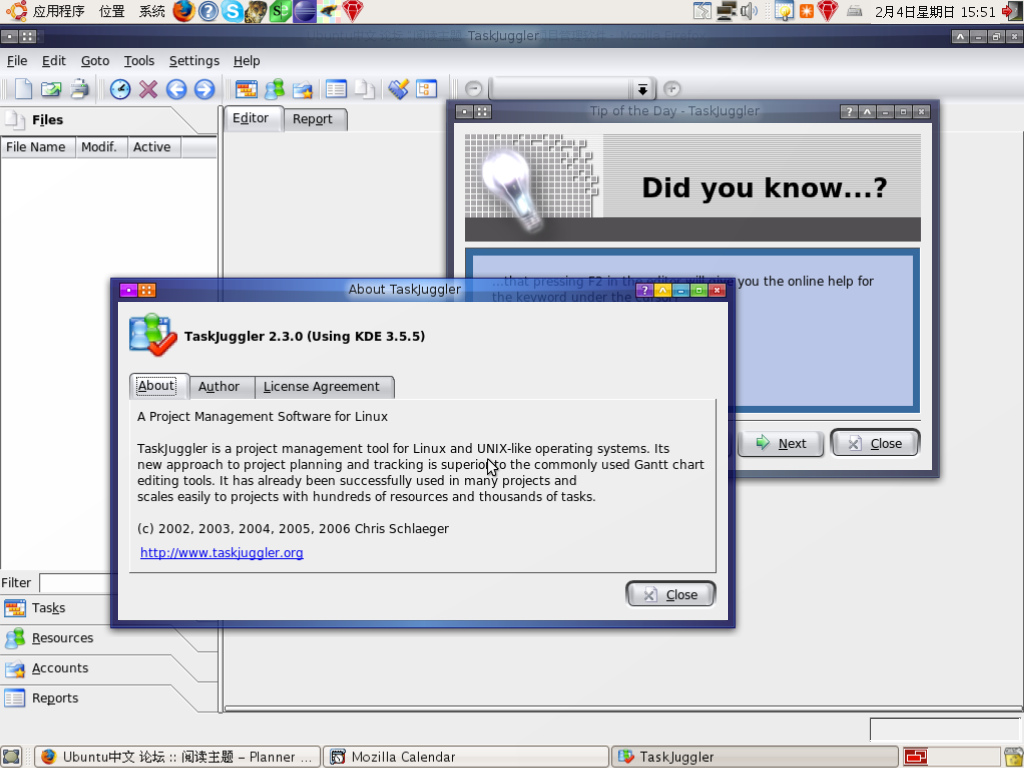This screenshot has height=768, width=1024.
Task: Open the Settings menu
Action: pos(194,61)
